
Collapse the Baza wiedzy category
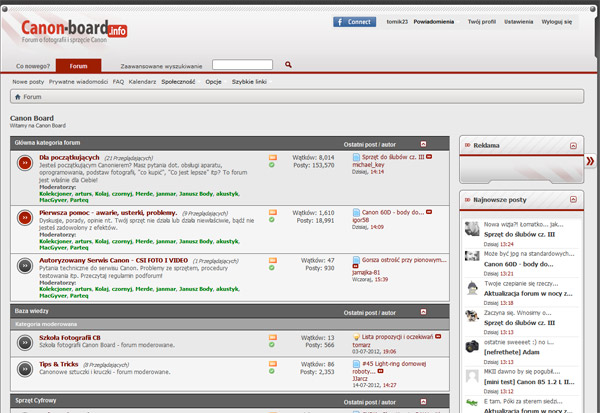[424, 311]
